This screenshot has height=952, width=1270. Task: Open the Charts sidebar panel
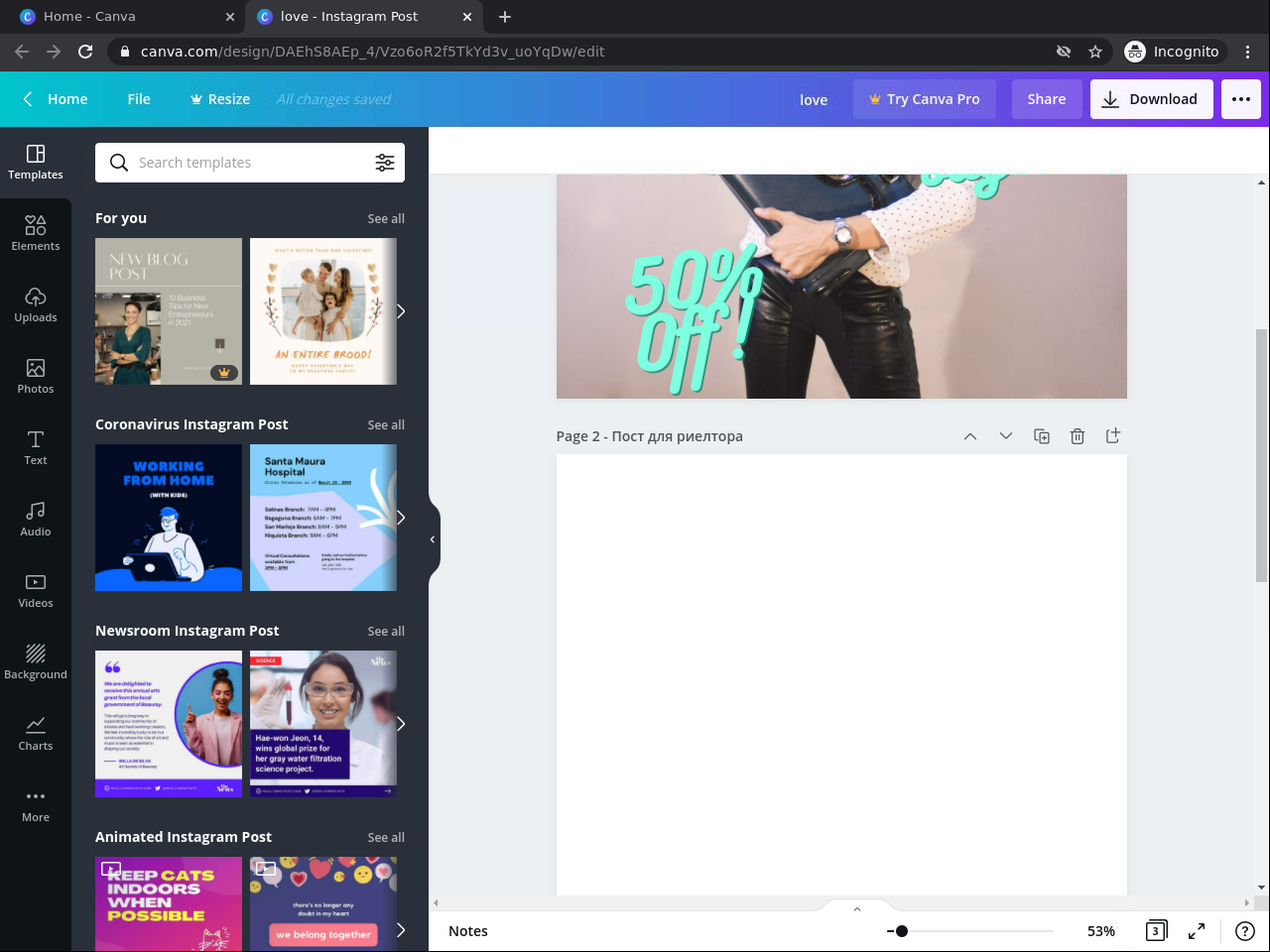coord(36,733)
